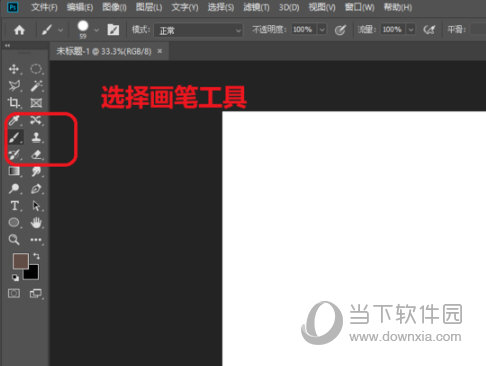Select the Pen tool

[x=36, y=189]
